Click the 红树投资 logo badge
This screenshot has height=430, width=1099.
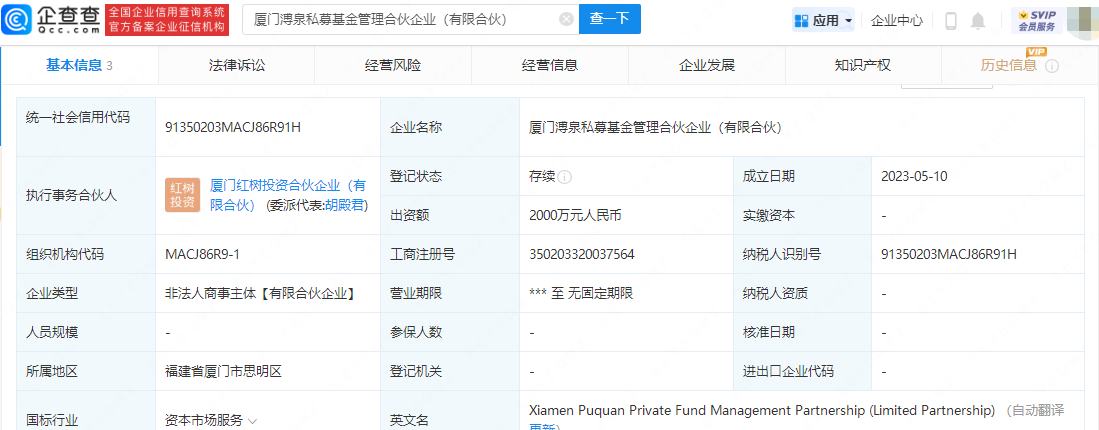(182, 195)
